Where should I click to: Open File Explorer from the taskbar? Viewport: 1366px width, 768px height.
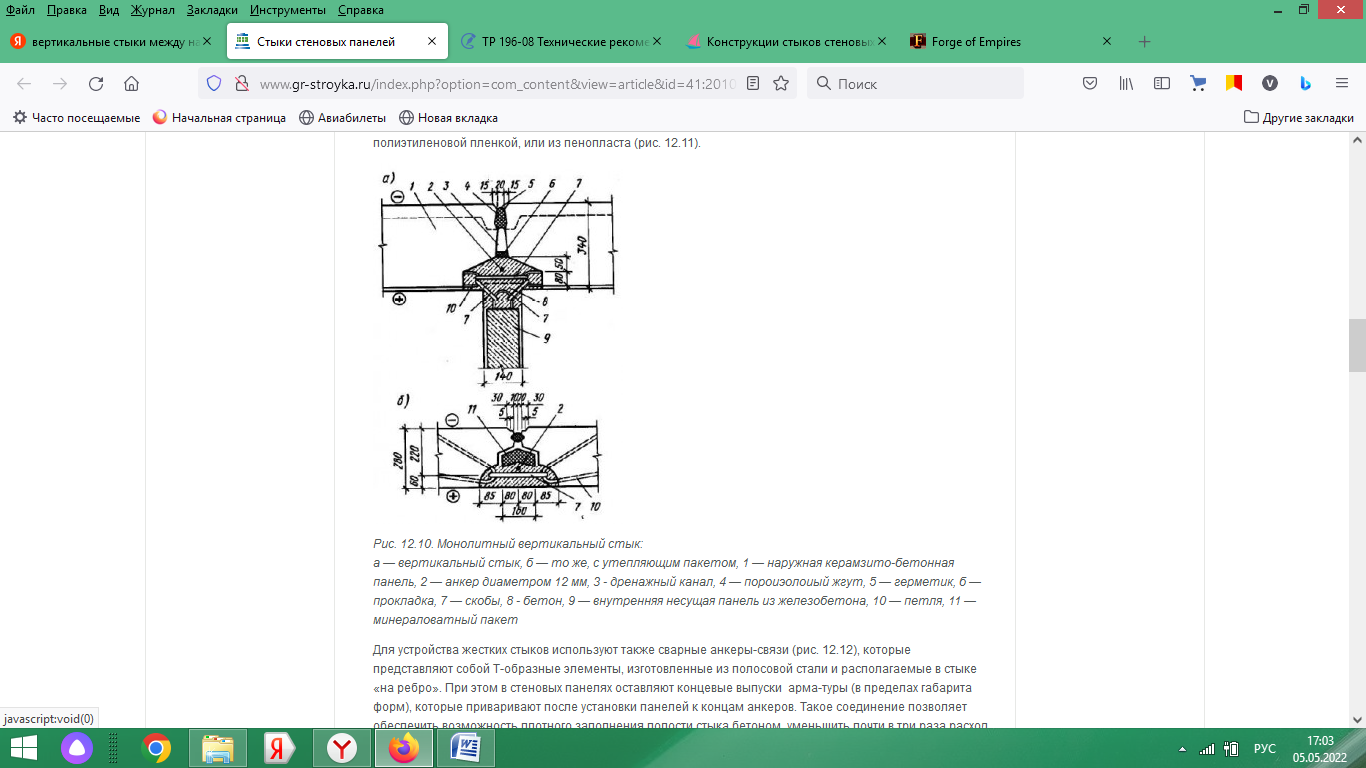tap(217, 748)
